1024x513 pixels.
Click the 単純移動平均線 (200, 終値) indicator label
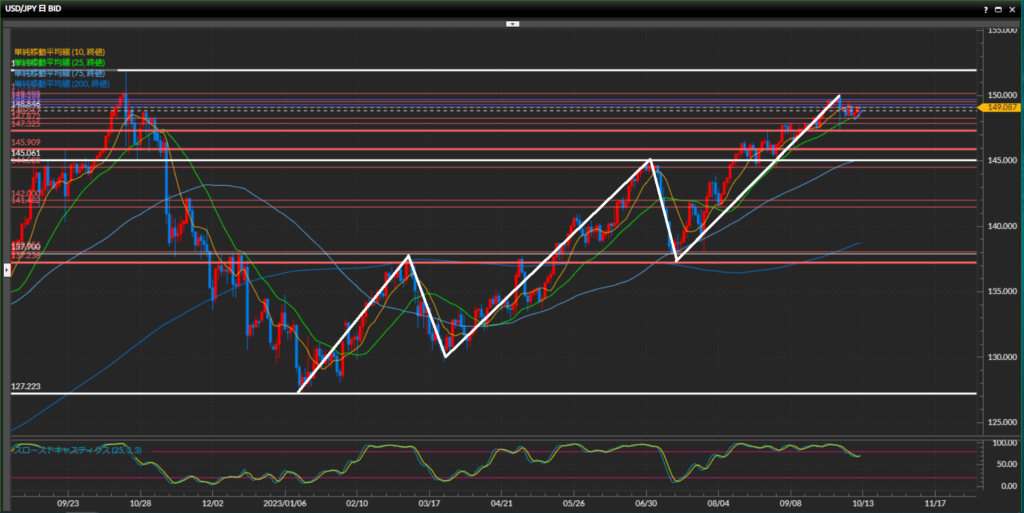[x=62, y=84]
